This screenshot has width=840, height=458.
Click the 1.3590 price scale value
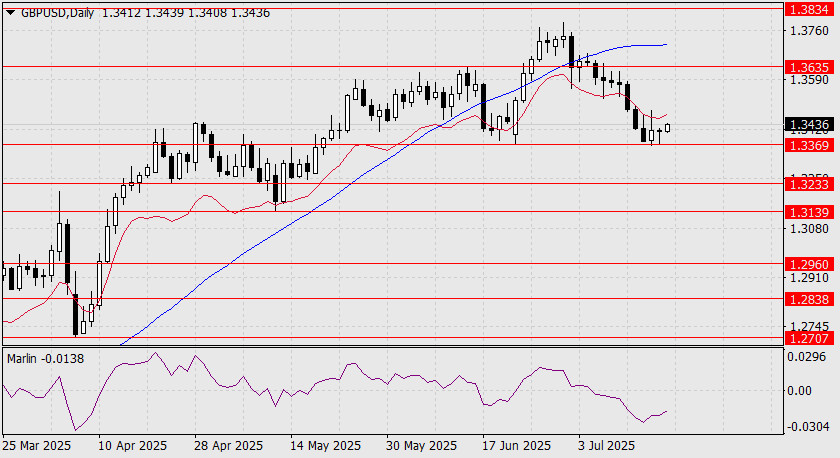pyautogui.click(x=809, y=80)
